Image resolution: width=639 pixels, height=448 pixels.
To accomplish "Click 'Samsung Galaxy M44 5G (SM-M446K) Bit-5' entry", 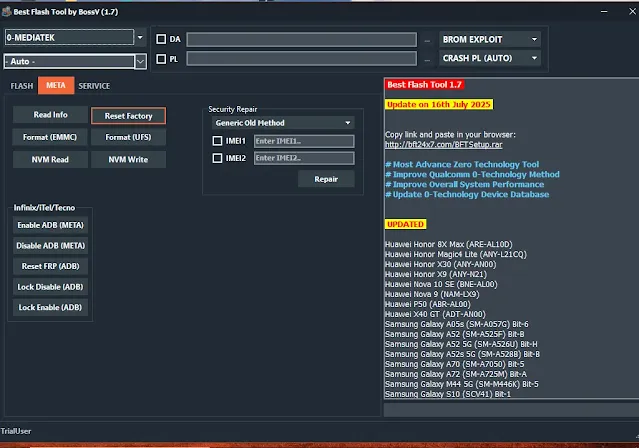I will point(462,384).
